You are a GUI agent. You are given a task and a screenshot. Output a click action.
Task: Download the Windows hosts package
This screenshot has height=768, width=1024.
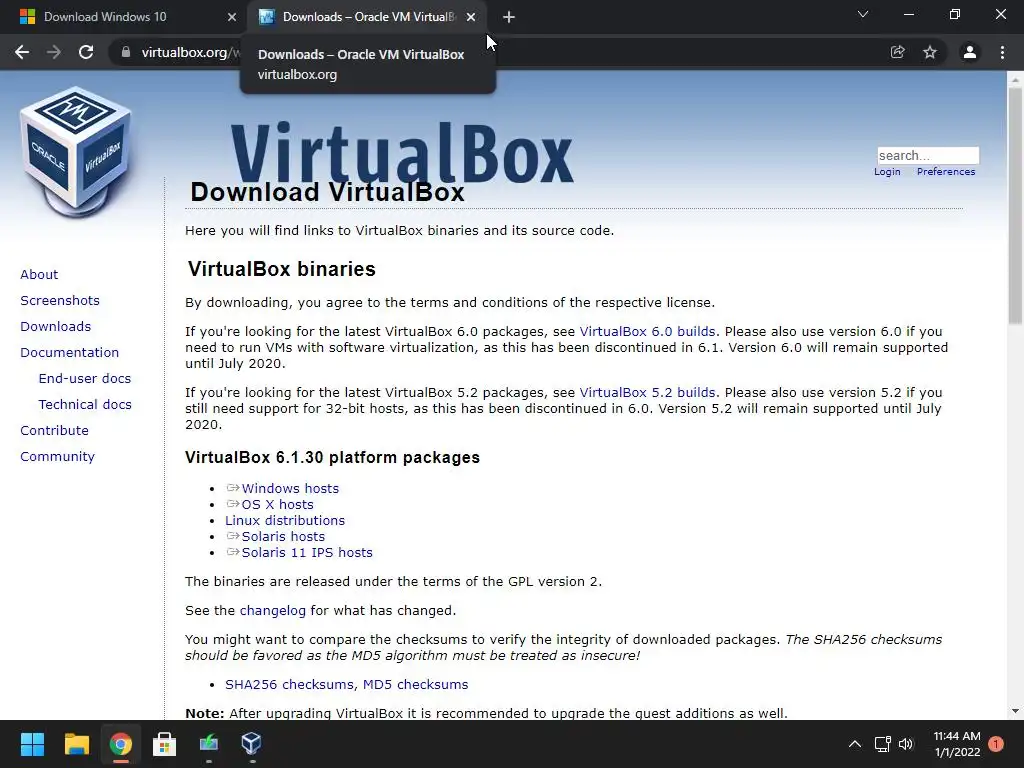tap(290, 488)
